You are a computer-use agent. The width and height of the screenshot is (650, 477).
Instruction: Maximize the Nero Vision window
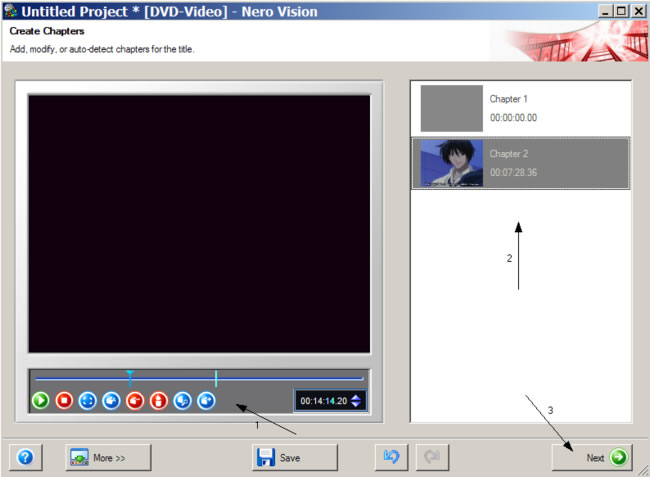coord(621,11)
